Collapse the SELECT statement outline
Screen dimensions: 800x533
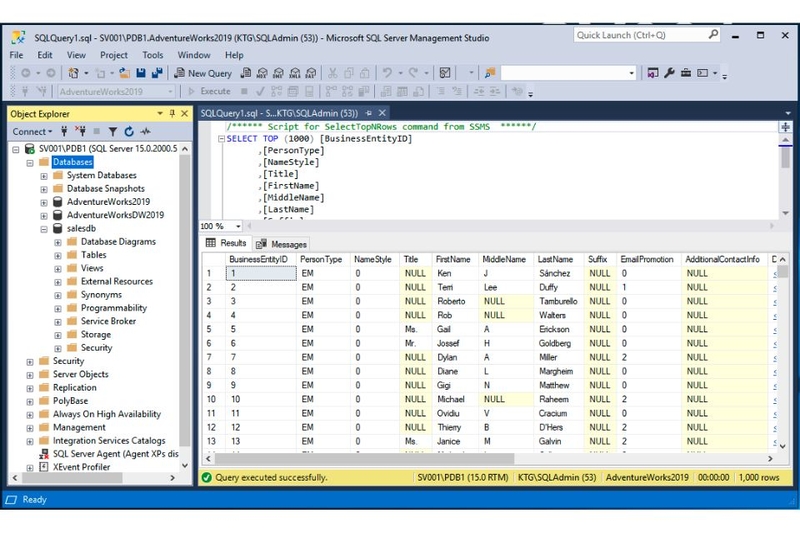pyautogui.click(x=221, y=139)
